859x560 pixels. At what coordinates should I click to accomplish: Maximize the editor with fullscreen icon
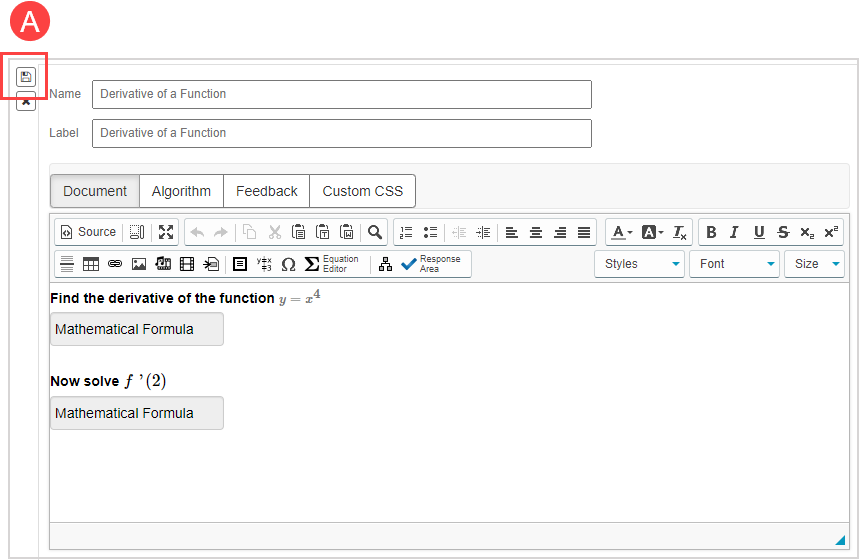[166, 232]
